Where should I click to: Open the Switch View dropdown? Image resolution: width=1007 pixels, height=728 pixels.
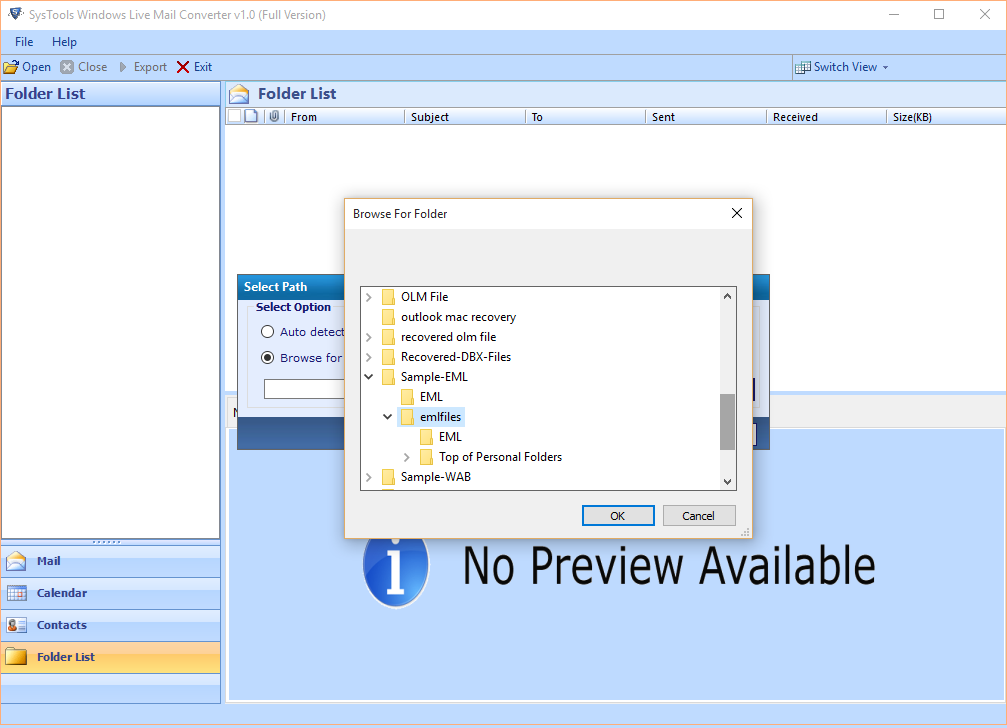point(842,67)
